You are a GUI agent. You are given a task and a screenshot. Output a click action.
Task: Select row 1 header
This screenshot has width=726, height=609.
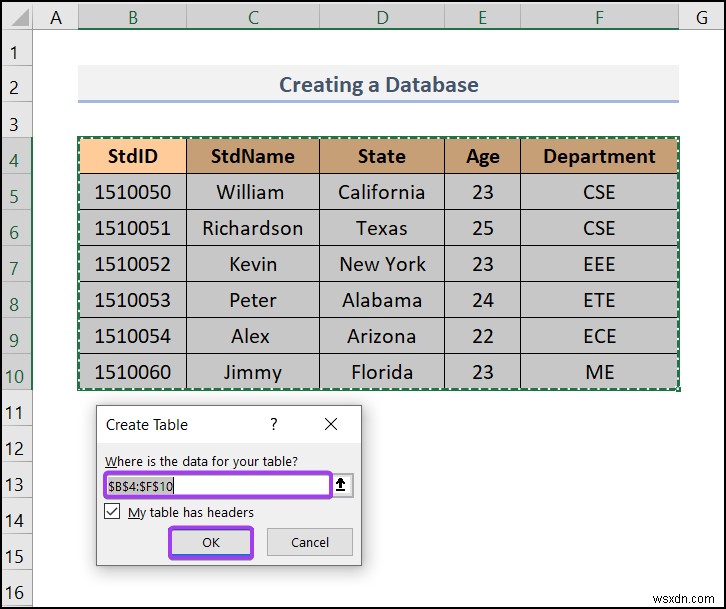pos(17,48)
